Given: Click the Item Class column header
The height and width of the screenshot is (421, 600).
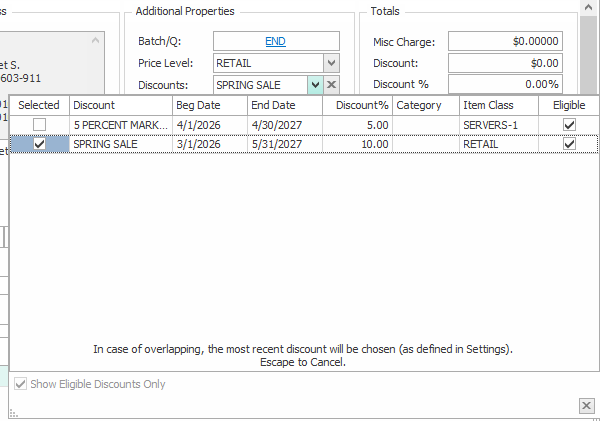Looking at the screenshot, I should pyautogui.click(x=498, y=105).
